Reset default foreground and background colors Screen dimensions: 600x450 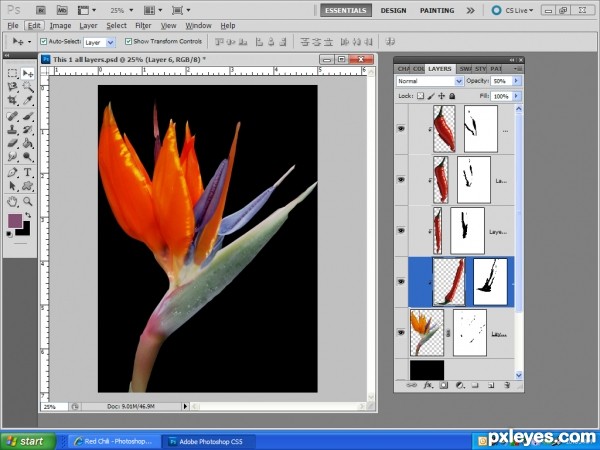tap(10, 235)
